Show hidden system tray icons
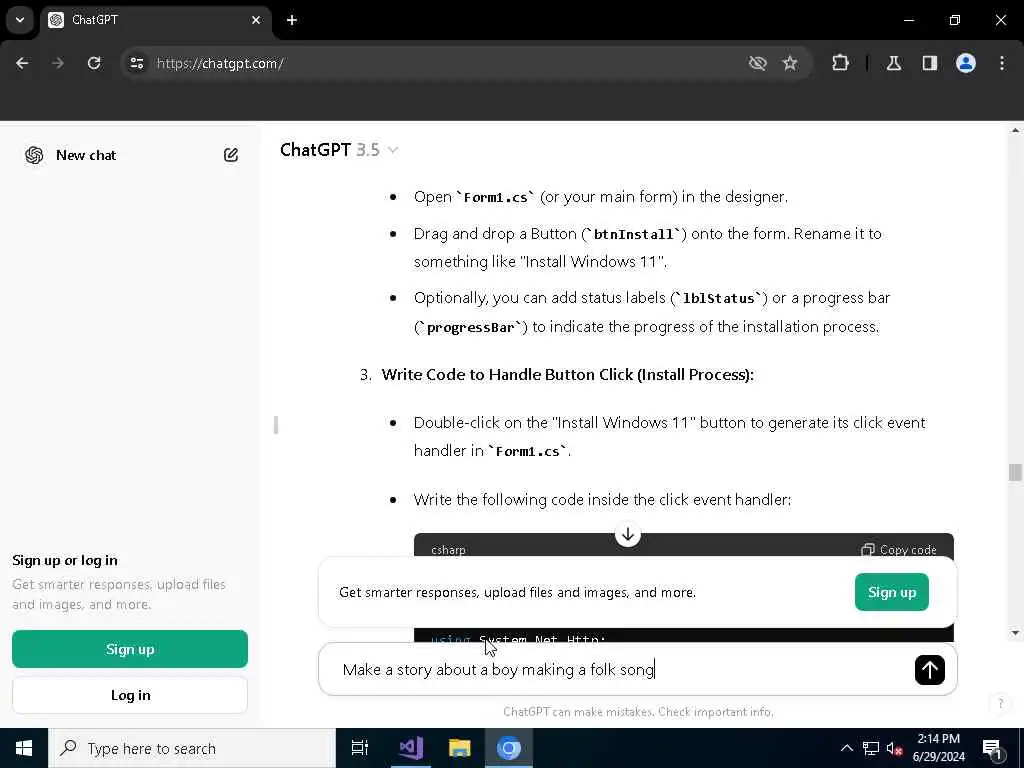The height and width of the screenshot is (768, 1024). point(846,748)
